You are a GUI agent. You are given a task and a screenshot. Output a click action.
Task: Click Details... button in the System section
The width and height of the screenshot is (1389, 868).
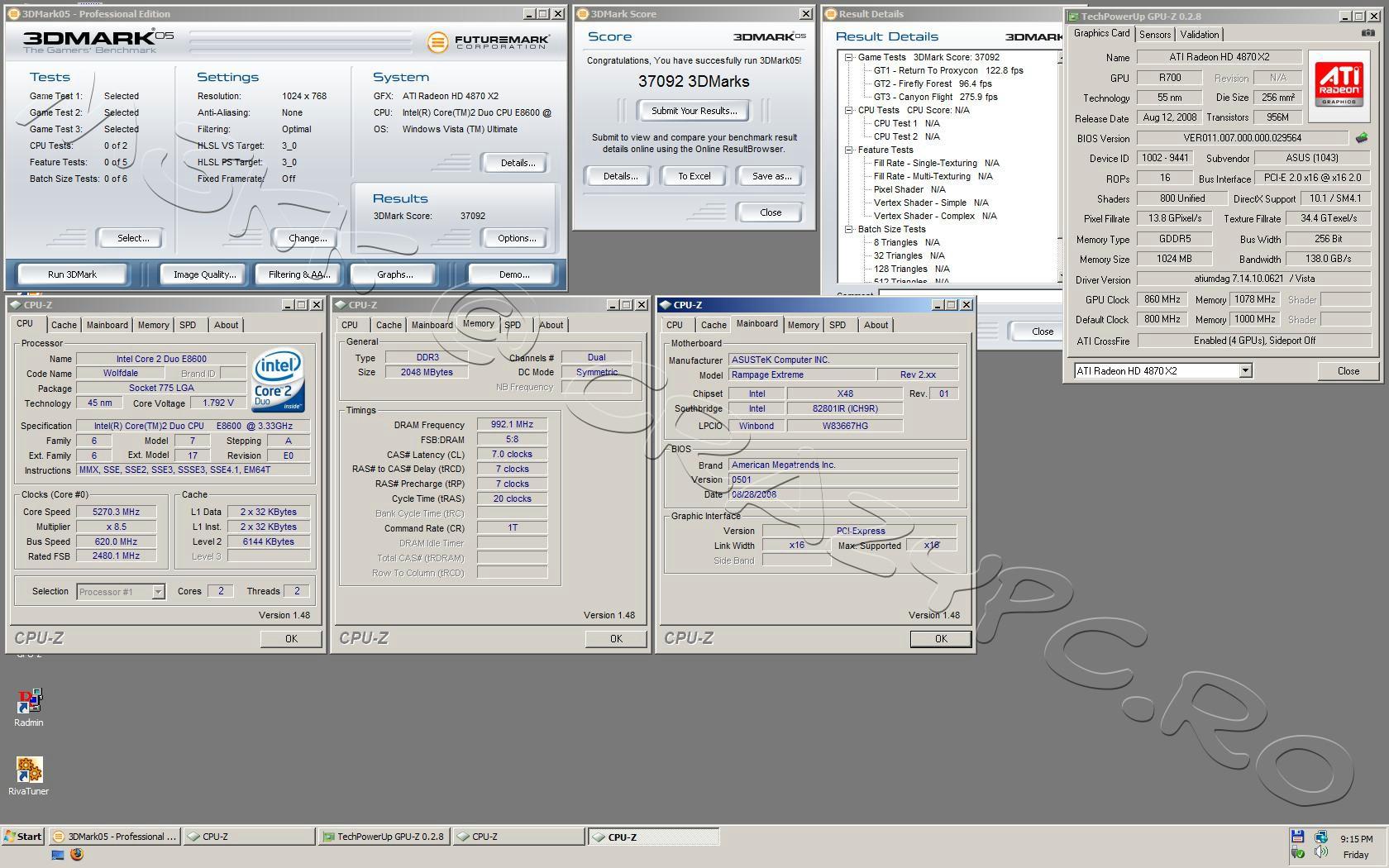[518, 163]
